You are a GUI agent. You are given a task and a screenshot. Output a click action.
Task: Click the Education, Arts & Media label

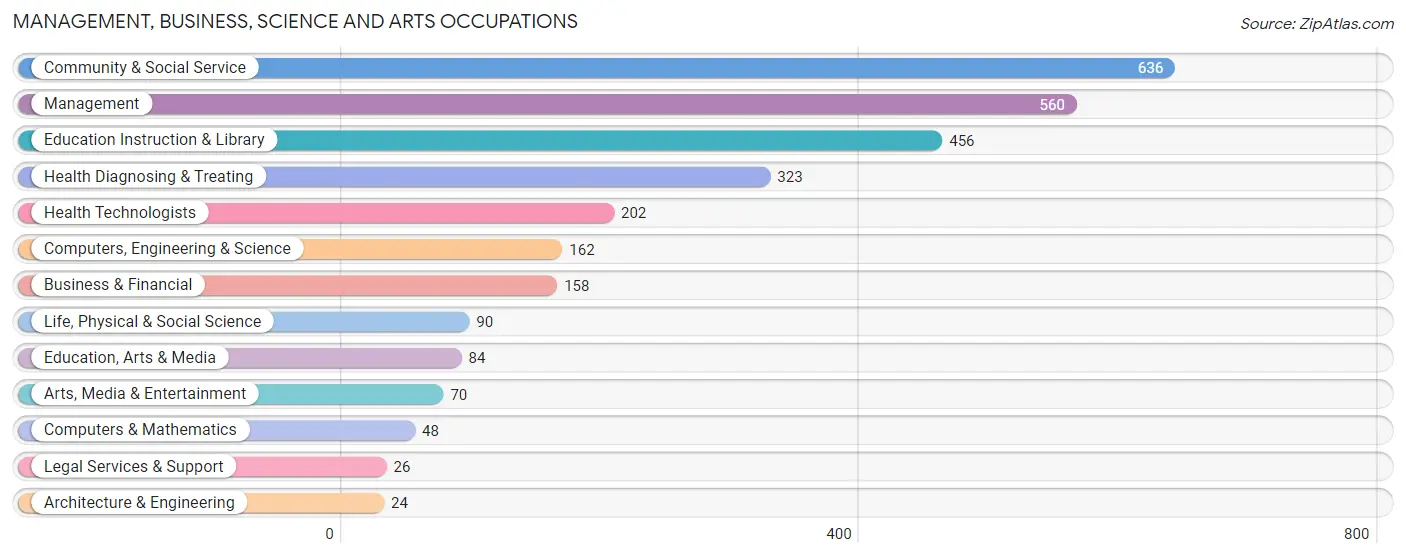click(130, 358)
